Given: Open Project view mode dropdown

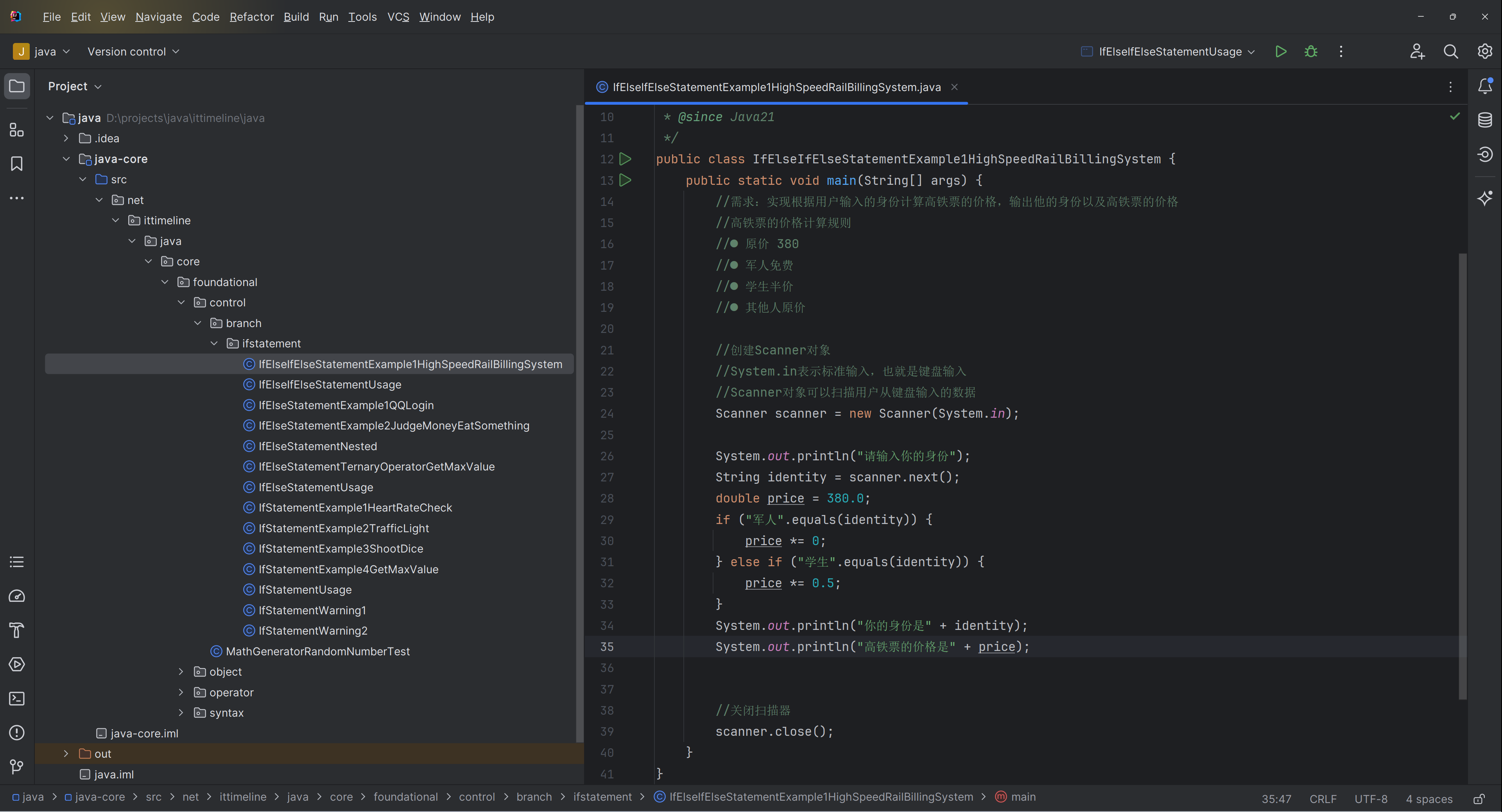Looking at the screenshot, I should click(75, 86).
